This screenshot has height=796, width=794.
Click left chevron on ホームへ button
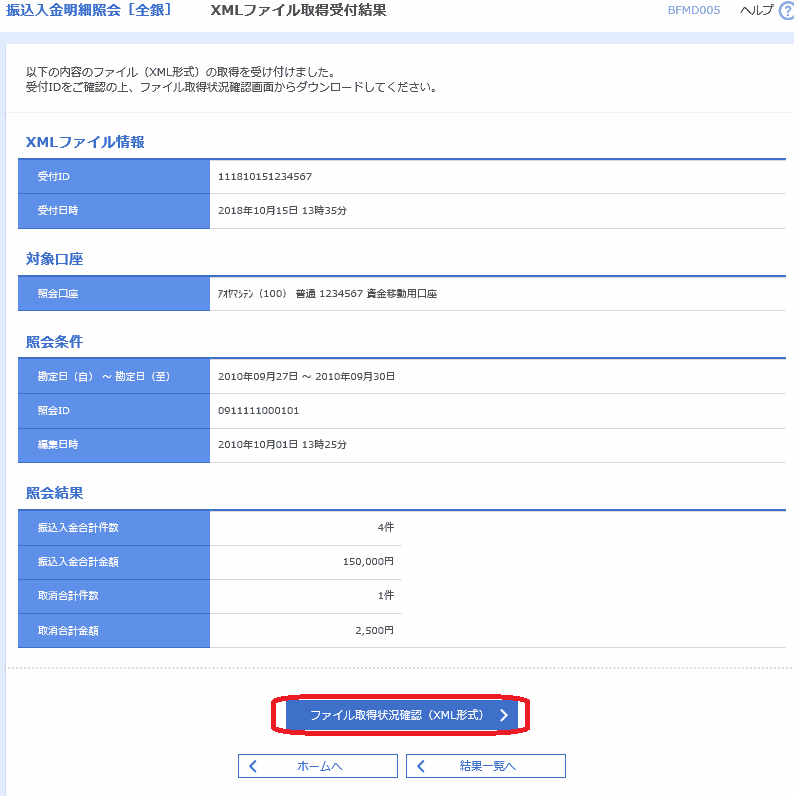coord(253,766)
